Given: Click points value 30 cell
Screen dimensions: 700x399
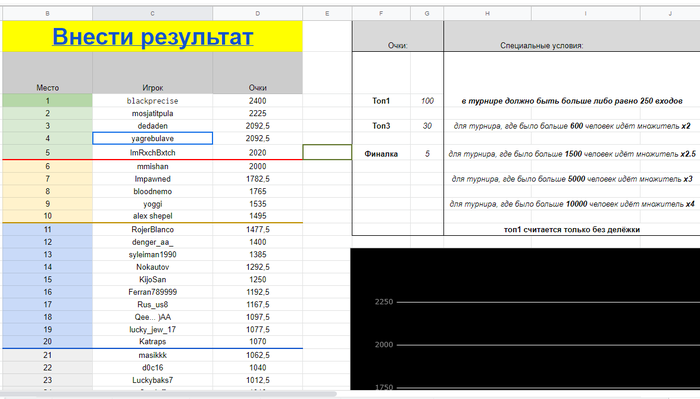Looking at the screenshot, I should (x=427, y=126).
